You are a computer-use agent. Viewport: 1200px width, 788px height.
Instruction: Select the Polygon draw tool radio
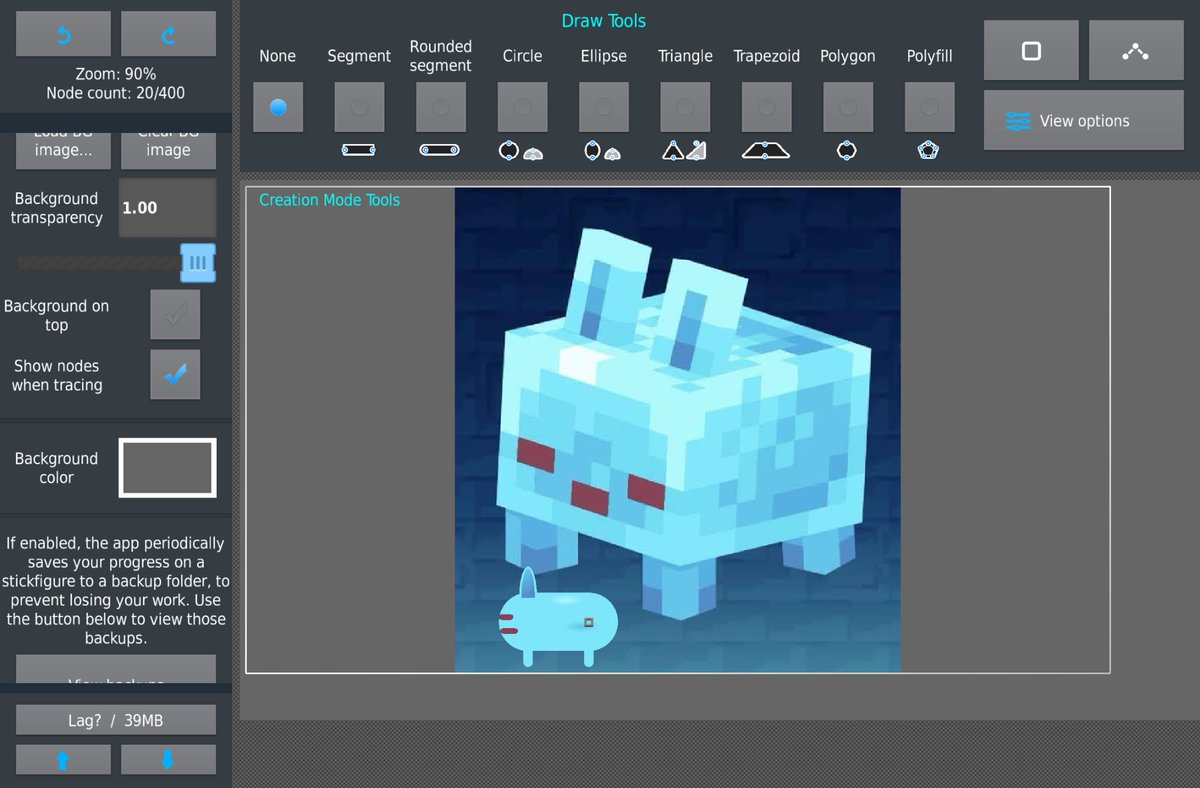tap(848, 107)
